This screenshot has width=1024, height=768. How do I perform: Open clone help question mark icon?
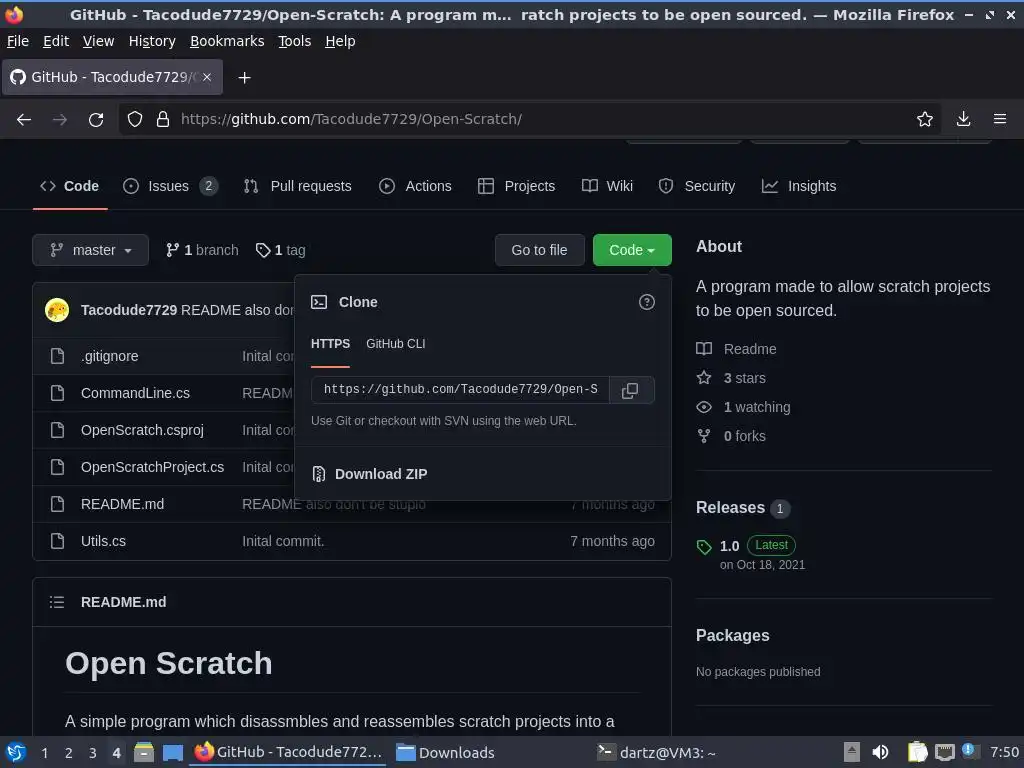click(x=647, y=302)
